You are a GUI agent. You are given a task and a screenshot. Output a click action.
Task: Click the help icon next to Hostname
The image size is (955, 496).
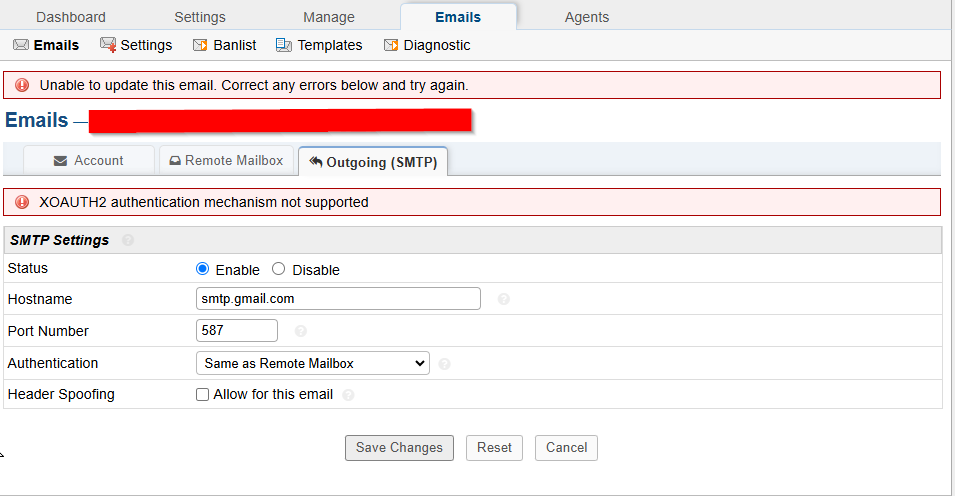(504, 299)
